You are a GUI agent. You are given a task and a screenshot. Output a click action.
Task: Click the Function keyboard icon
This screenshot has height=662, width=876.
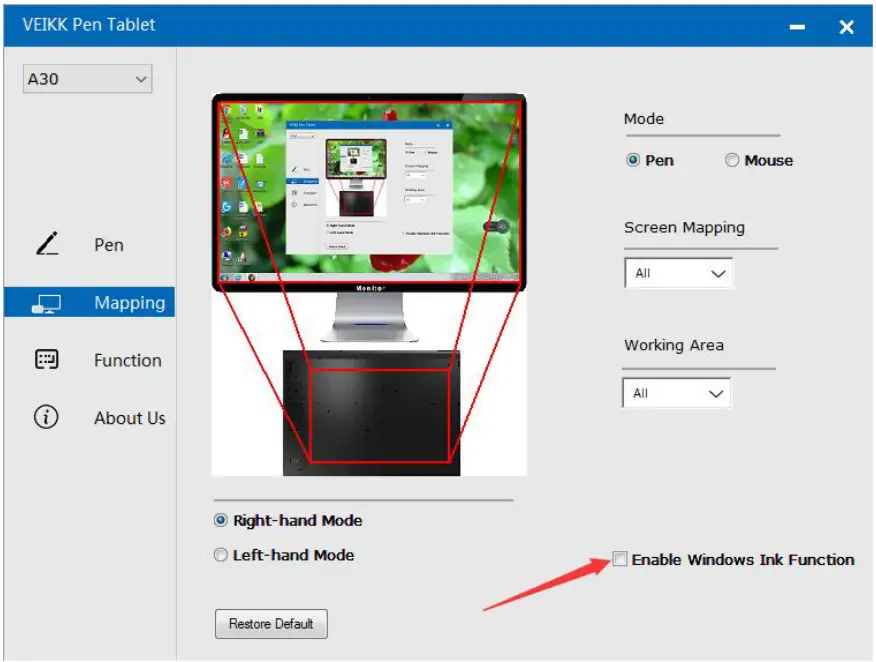(46, 359)
